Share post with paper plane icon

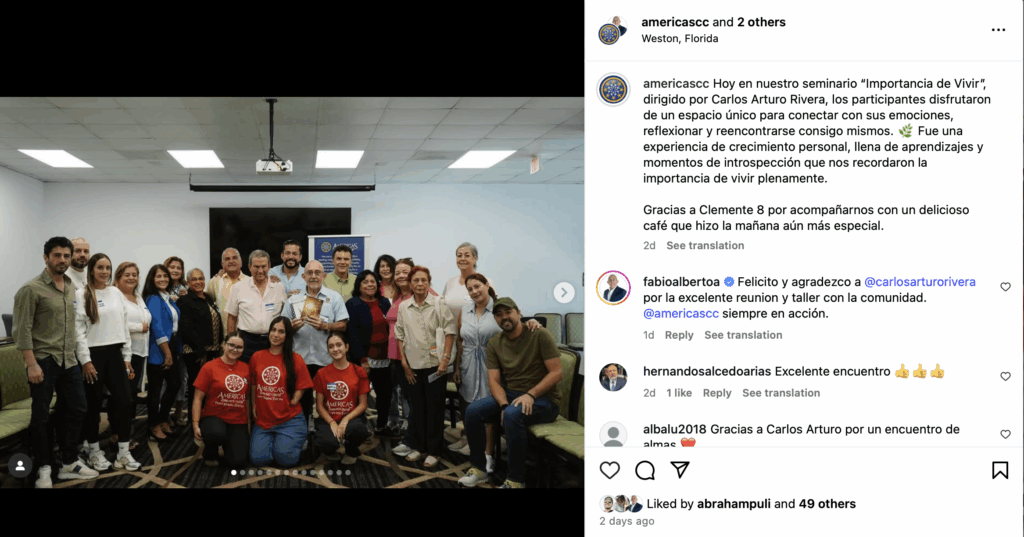680,470
